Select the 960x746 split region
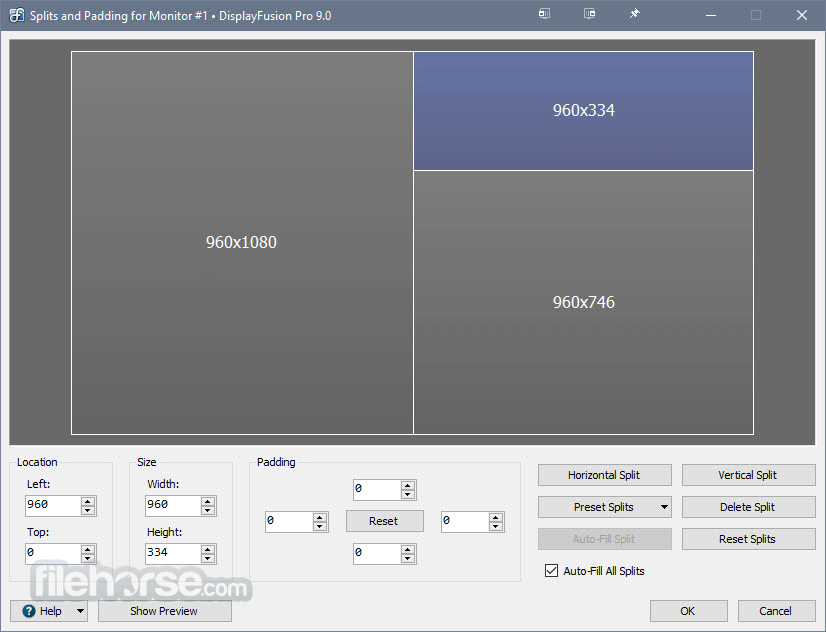The height and width of the screenshot is (632, 826). tap(584, 302)
